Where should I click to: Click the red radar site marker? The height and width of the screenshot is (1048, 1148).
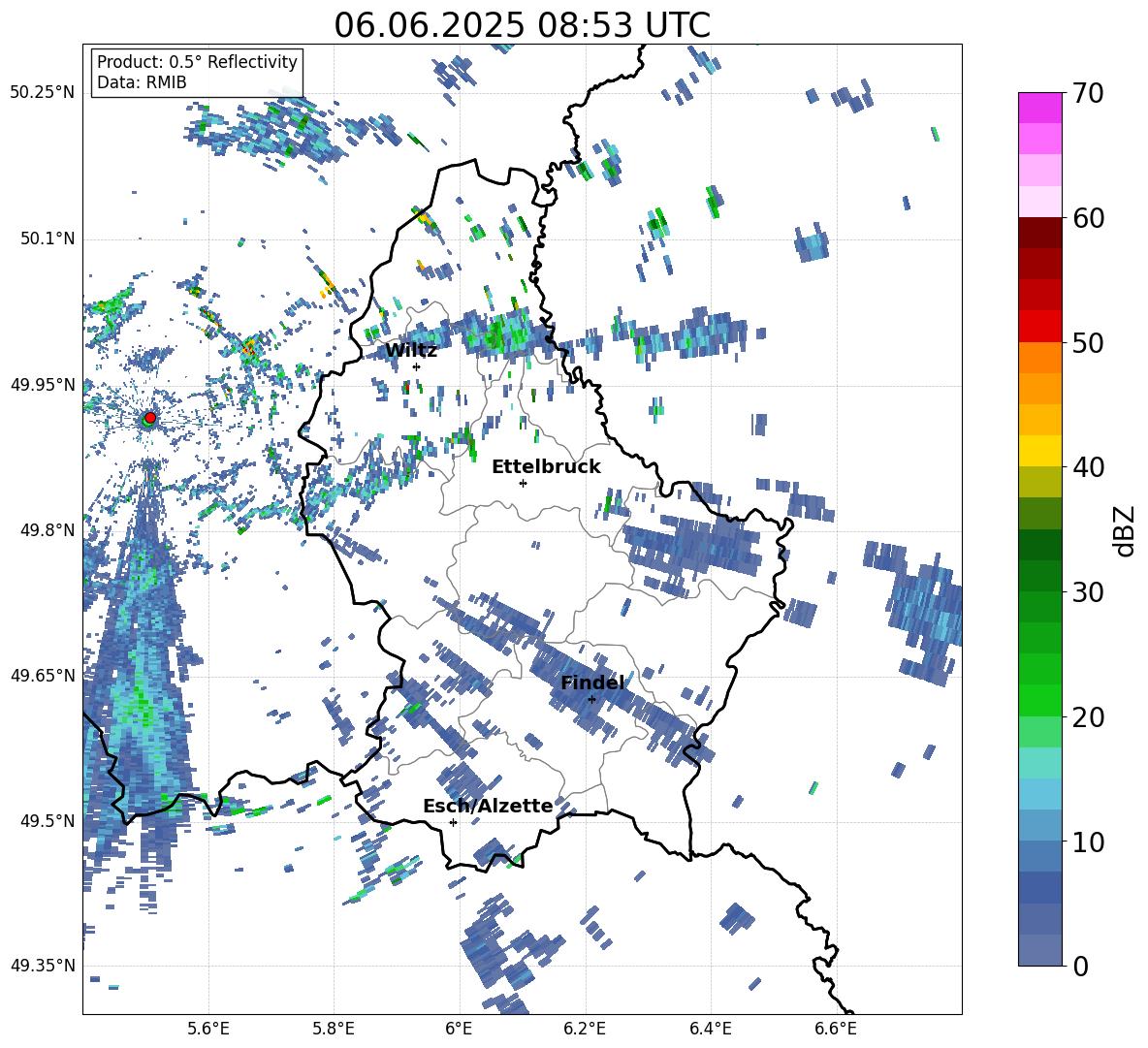coord(150,417)
